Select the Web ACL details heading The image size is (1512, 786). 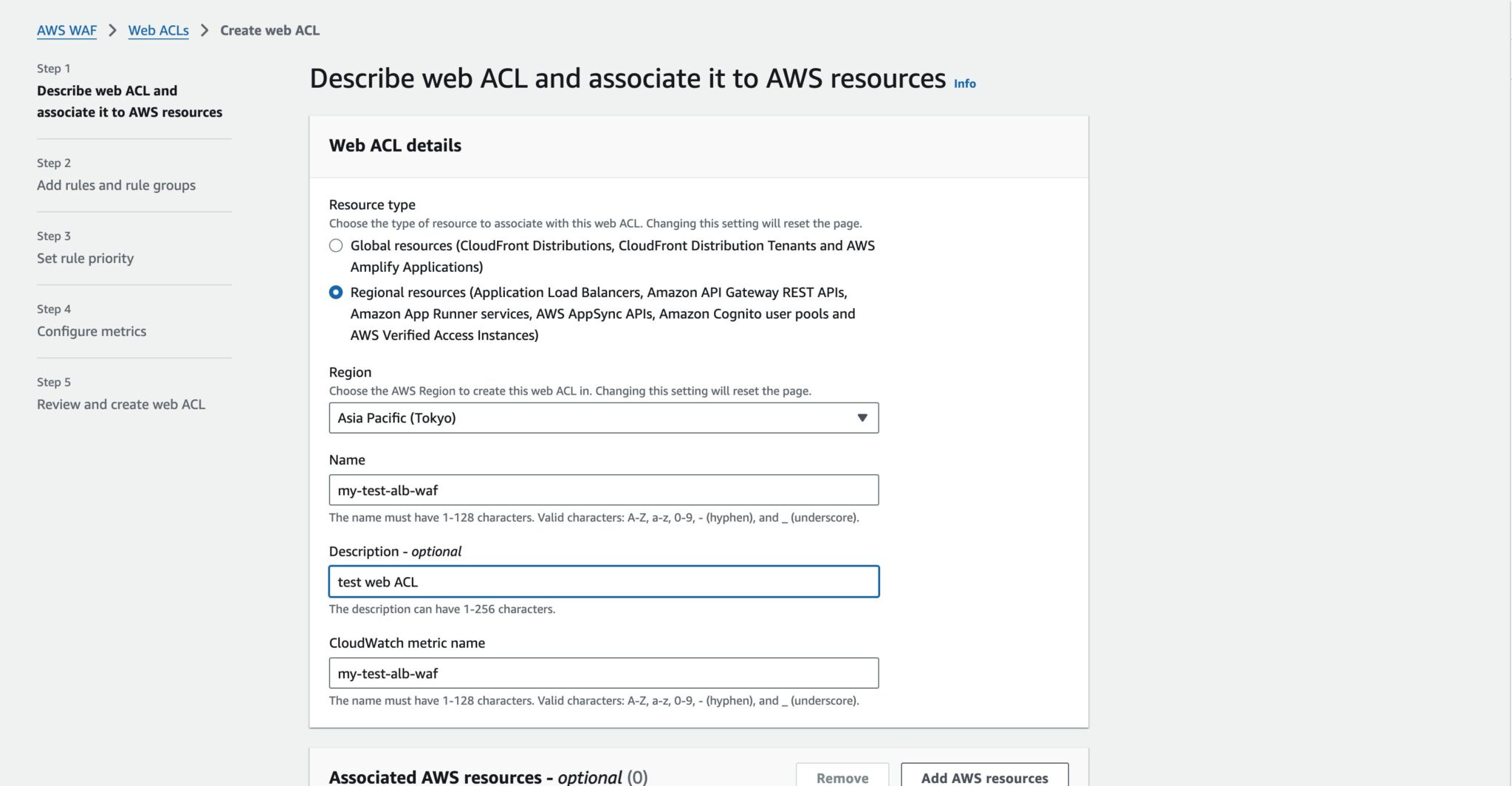point(396,146)
